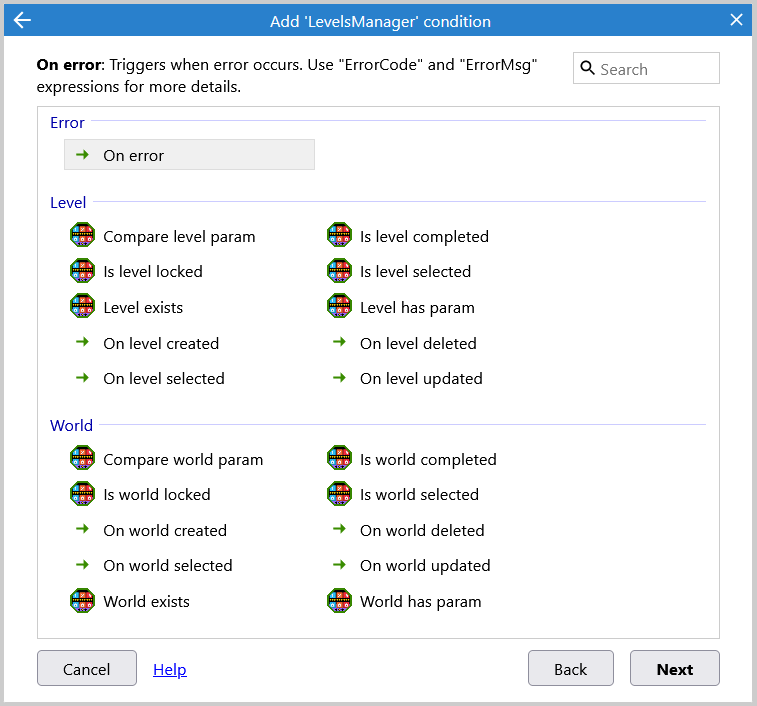
Task: Choose the 'On level deleted' trigger
Action: click(x=417, y=343)
